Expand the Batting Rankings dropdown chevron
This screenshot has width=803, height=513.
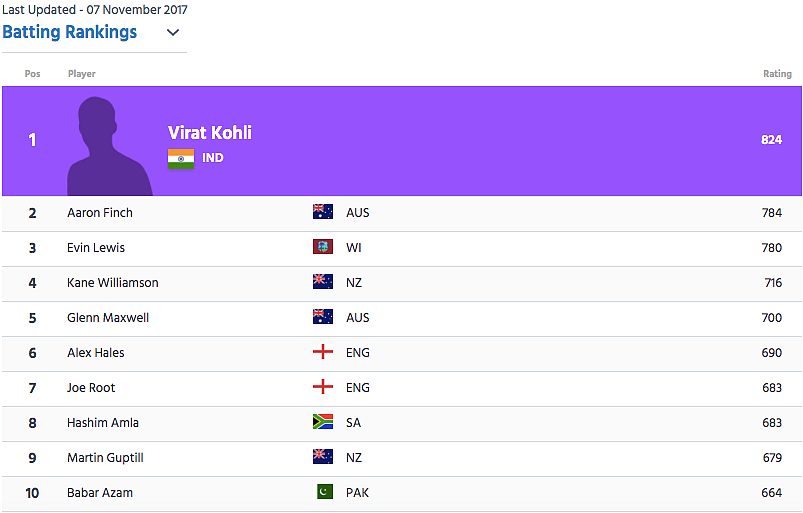(x=173, y=32)
